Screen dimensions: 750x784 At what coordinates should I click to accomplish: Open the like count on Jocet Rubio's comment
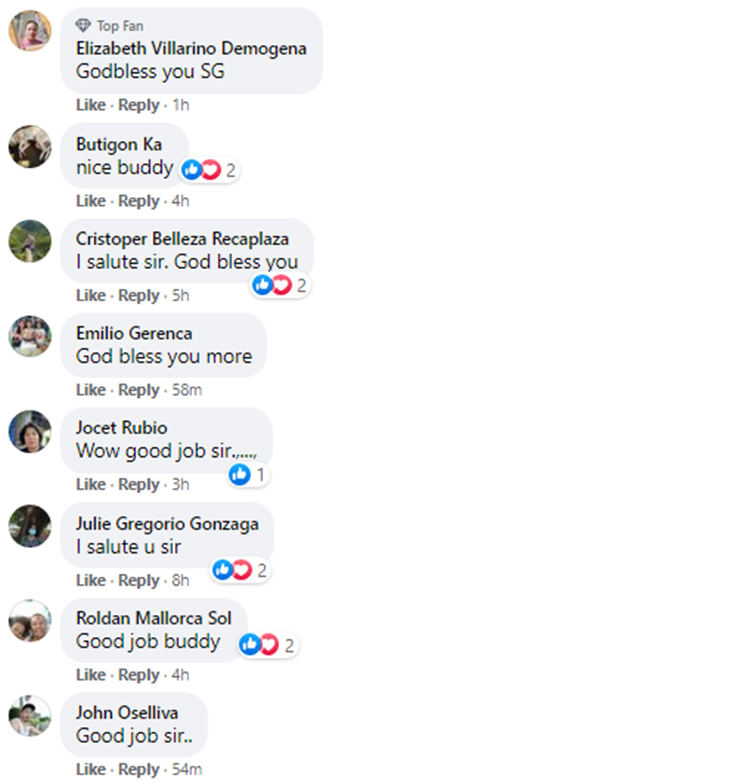tap(248, 474)
